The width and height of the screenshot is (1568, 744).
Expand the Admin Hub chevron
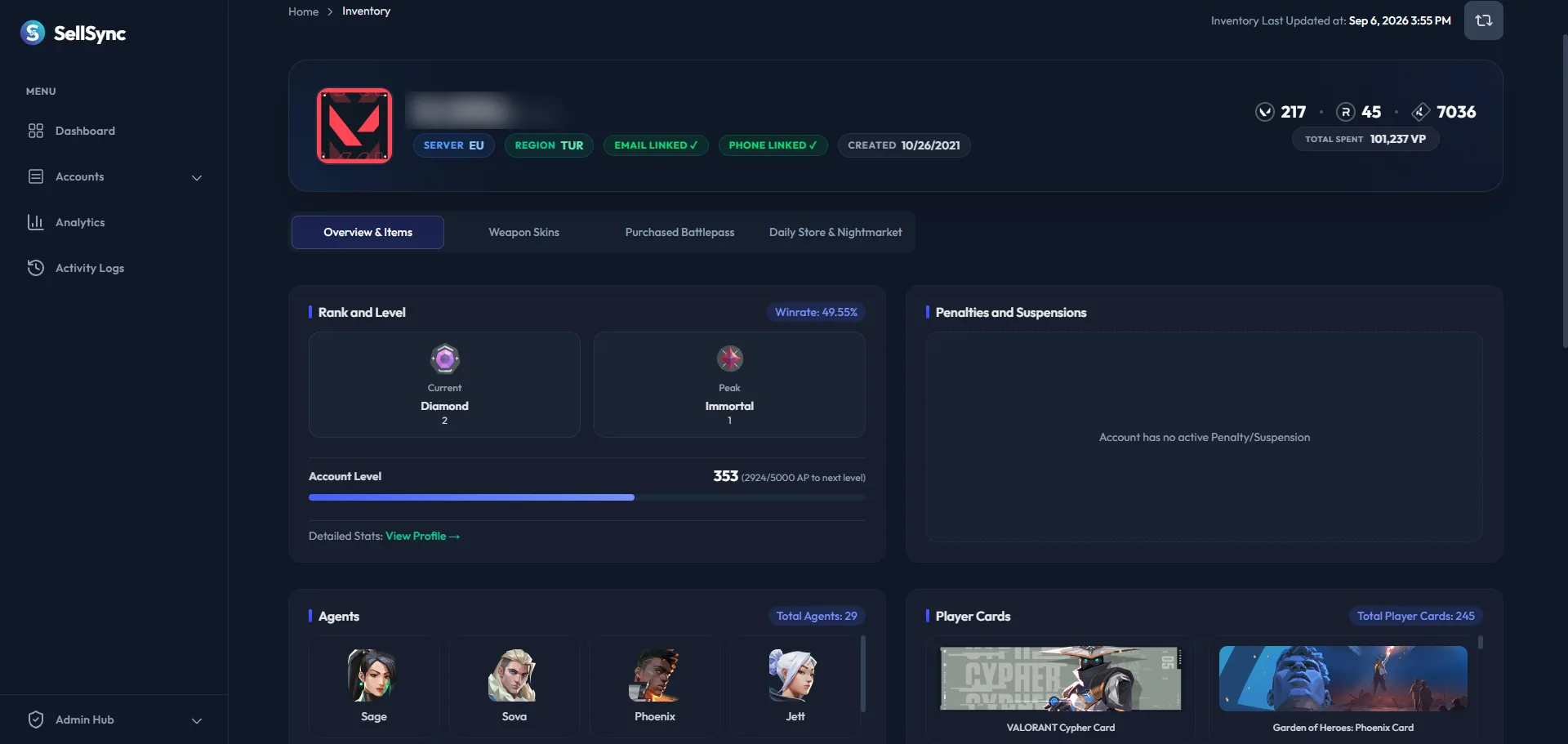click(x=197, y=720)
